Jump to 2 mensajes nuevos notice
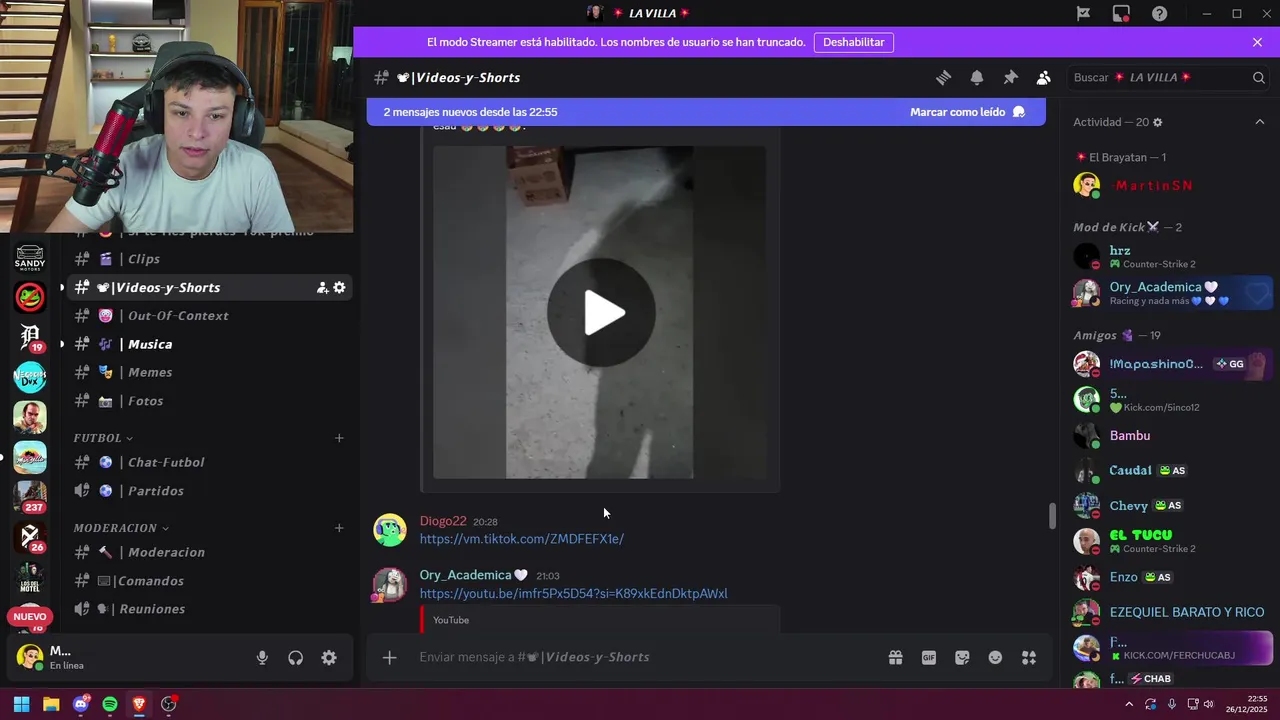The image size is (1280, 720). click(x=470, y=112)
